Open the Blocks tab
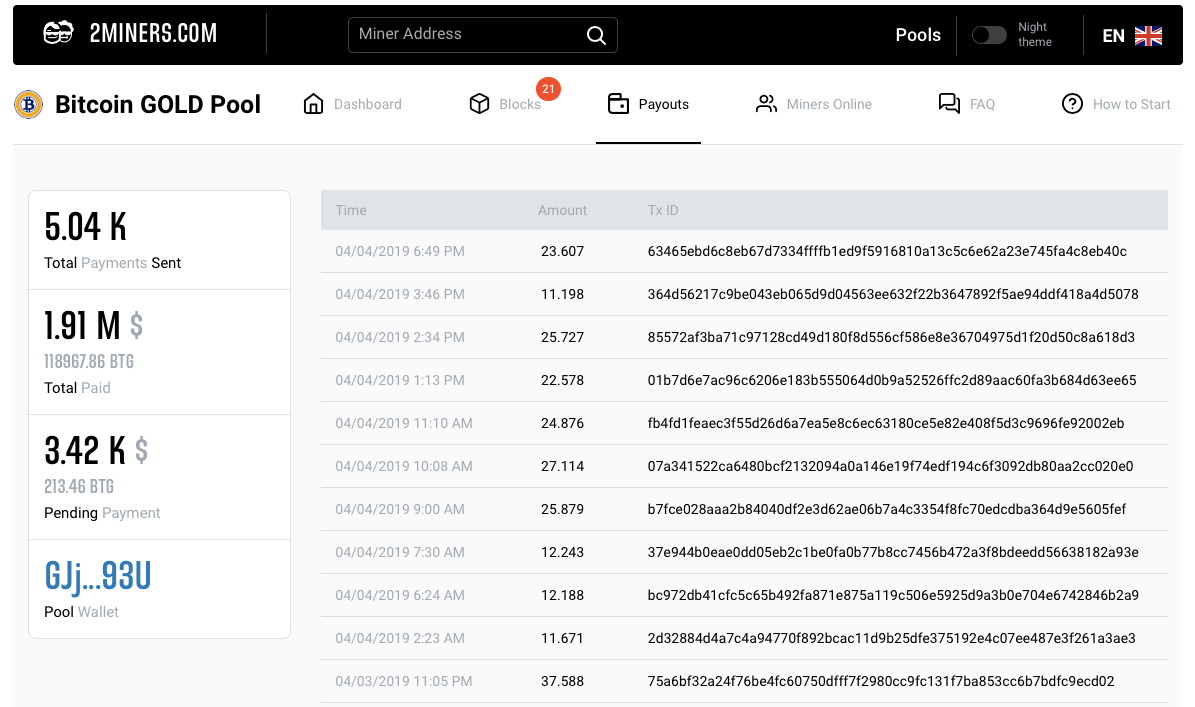The image size is (1195, 707). point(519,104)
